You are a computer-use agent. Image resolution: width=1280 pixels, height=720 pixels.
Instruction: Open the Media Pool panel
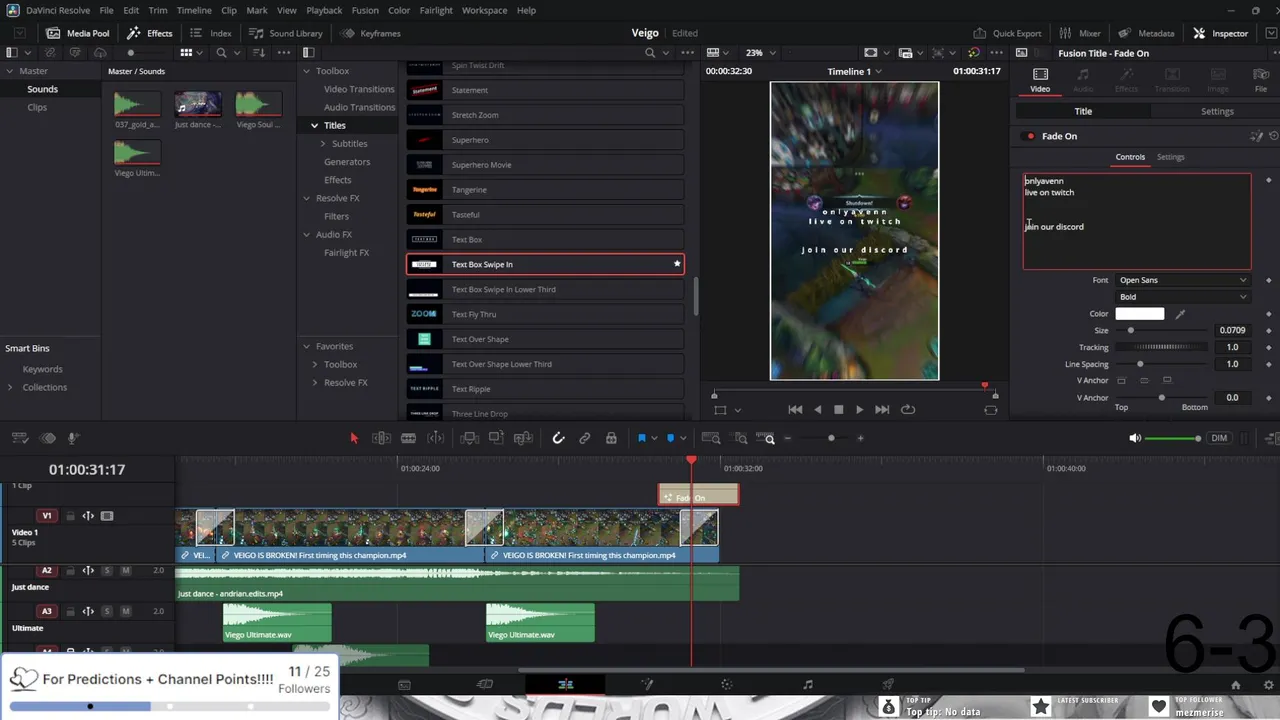(x=79, y=33)
